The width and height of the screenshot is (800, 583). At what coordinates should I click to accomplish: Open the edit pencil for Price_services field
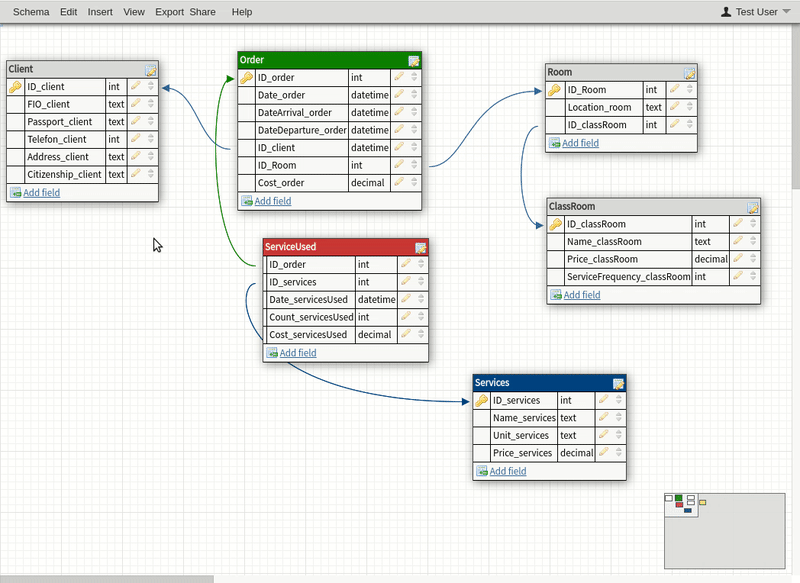pyautogui.click(x=605, y=453)
